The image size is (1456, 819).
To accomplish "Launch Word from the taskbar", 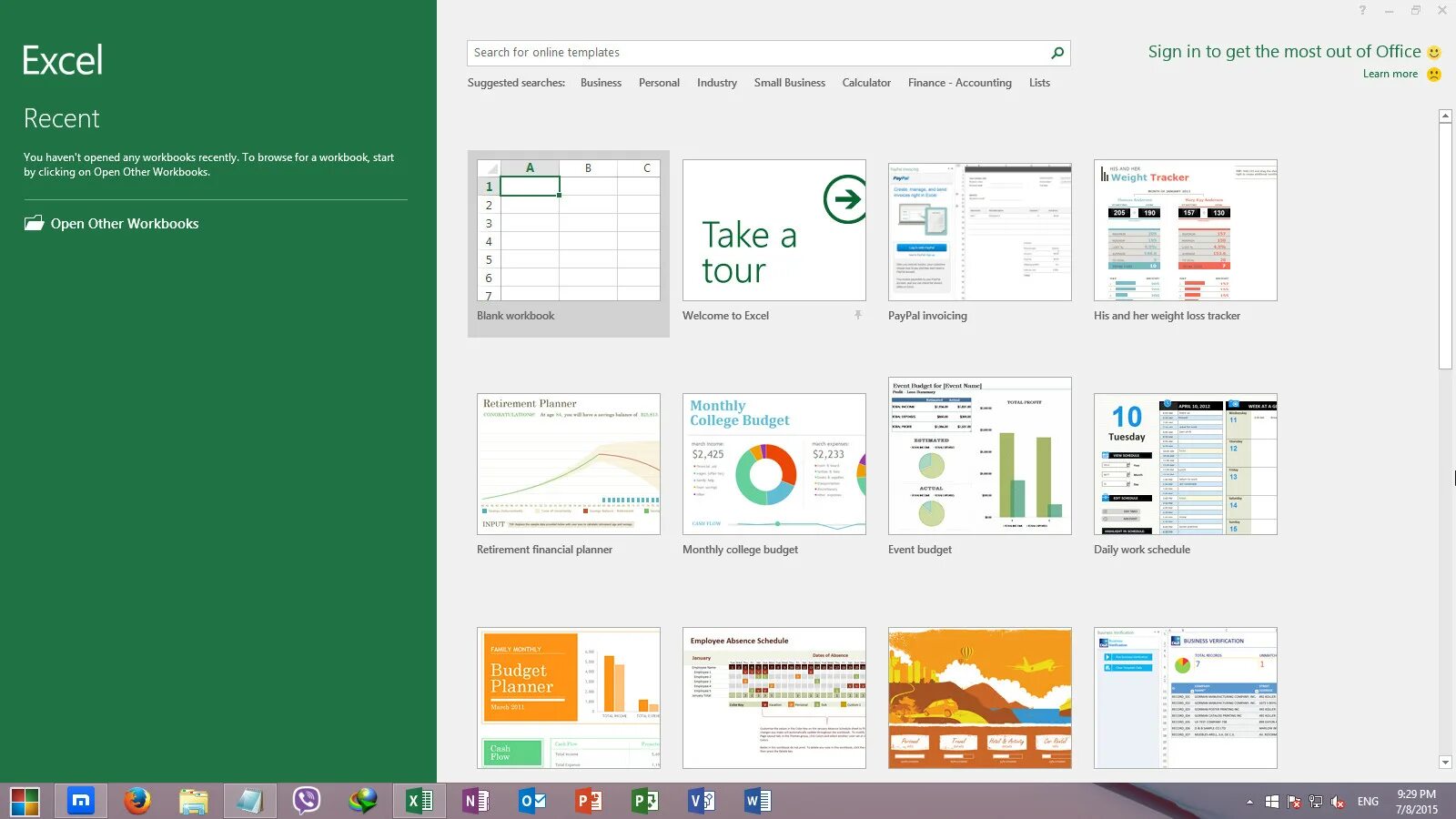I will tap(758, 801).
